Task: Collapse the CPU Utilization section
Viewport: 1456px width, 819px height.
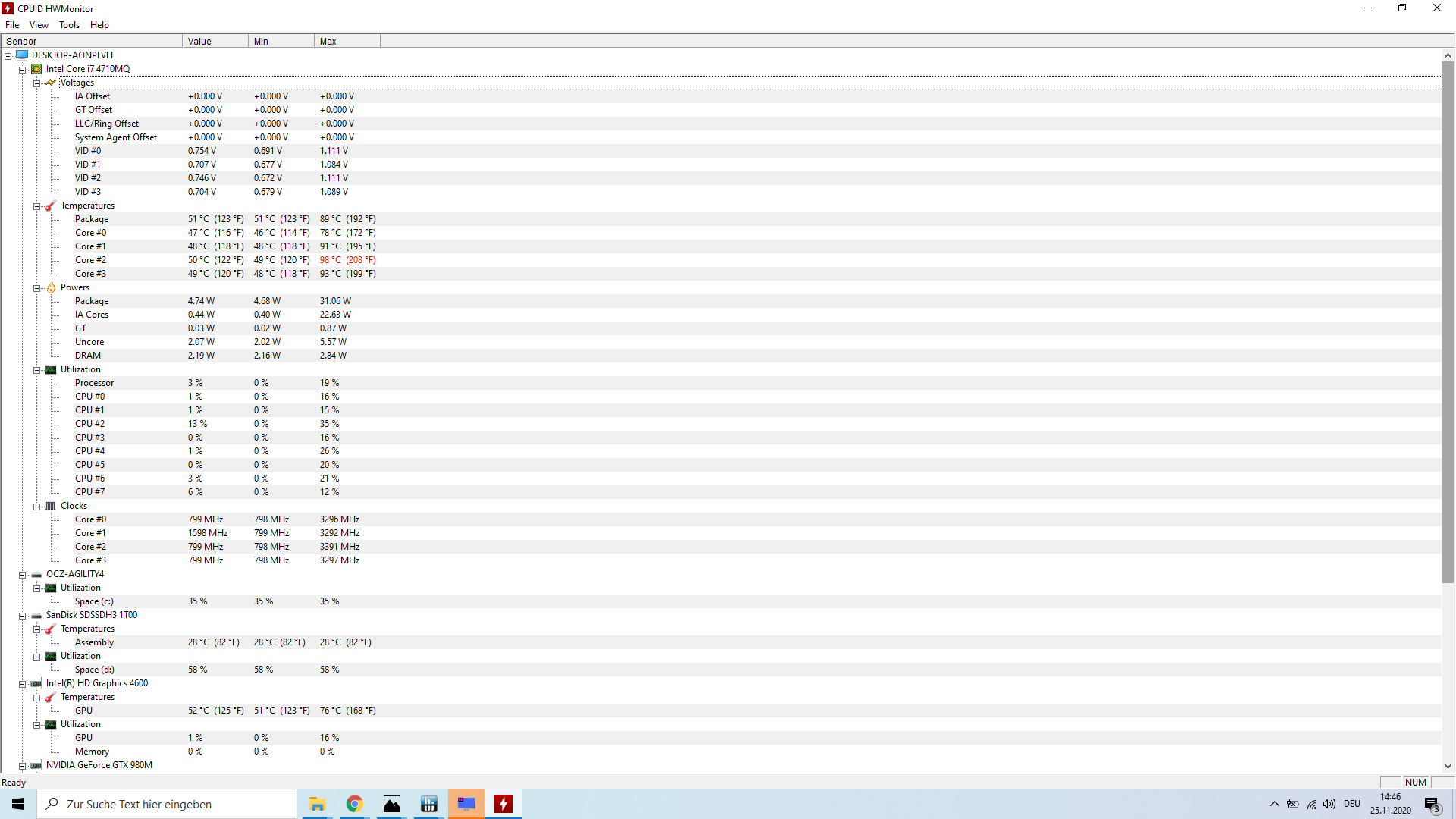Action: (x=36, y=370)
